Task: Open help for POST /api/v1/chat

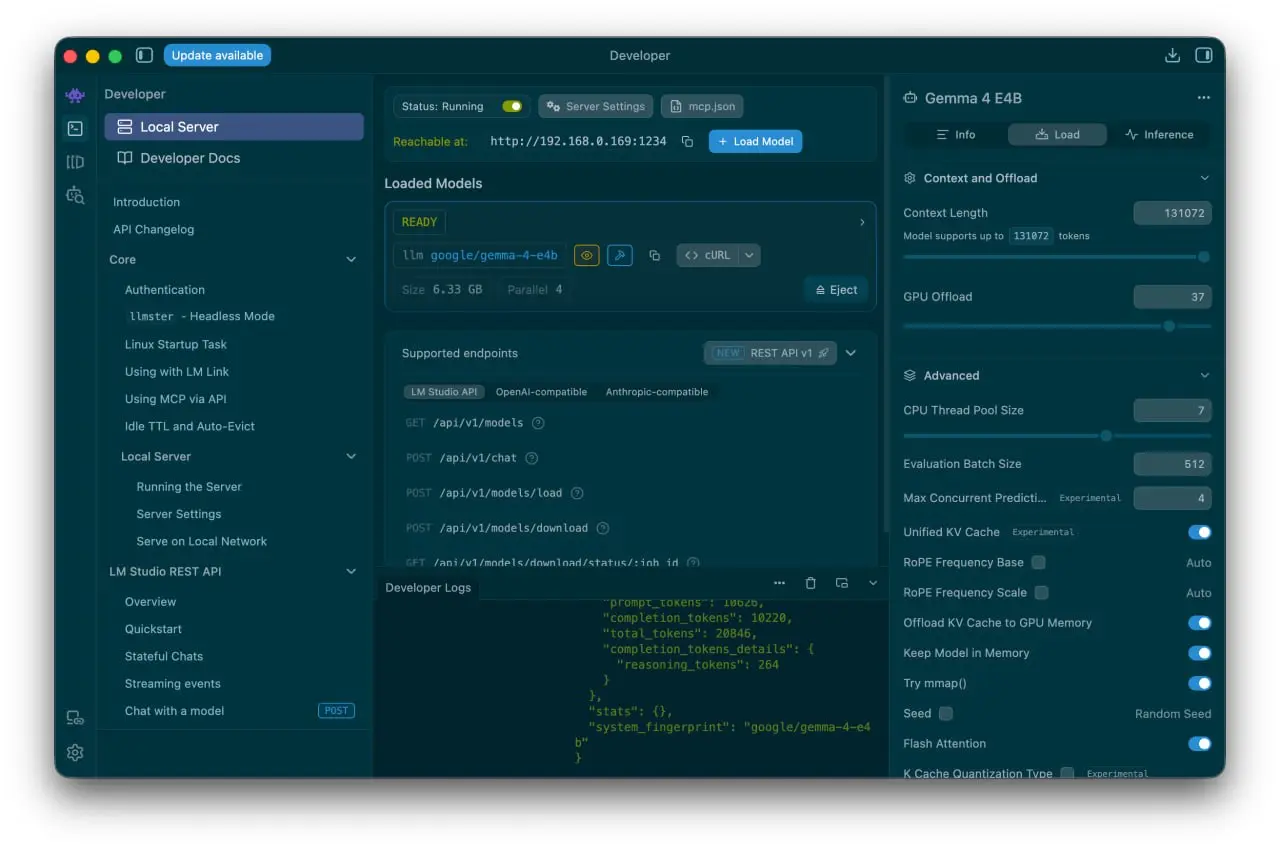Action: click(532, 458)
